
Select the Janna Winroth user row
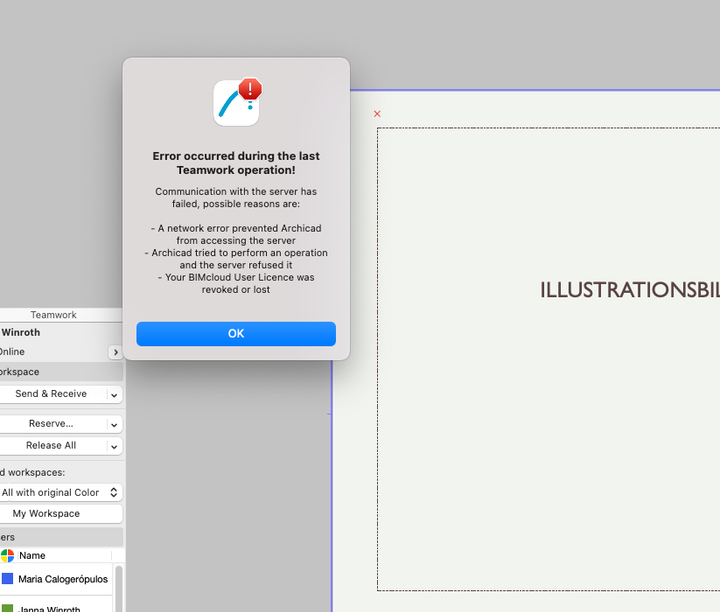(56, 605)
